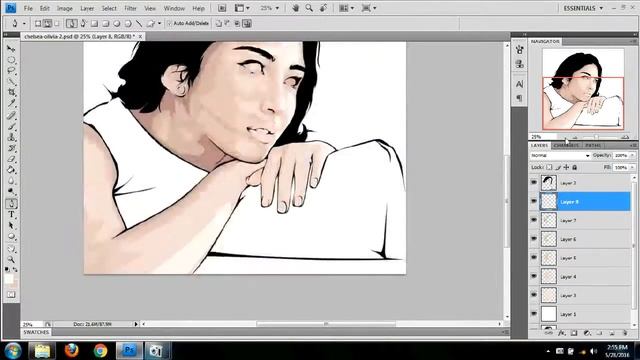This screenshot has width=640, height=360.
Task: Hide Layer 7 using its eye icon
Action: click(x=534, y=220)
